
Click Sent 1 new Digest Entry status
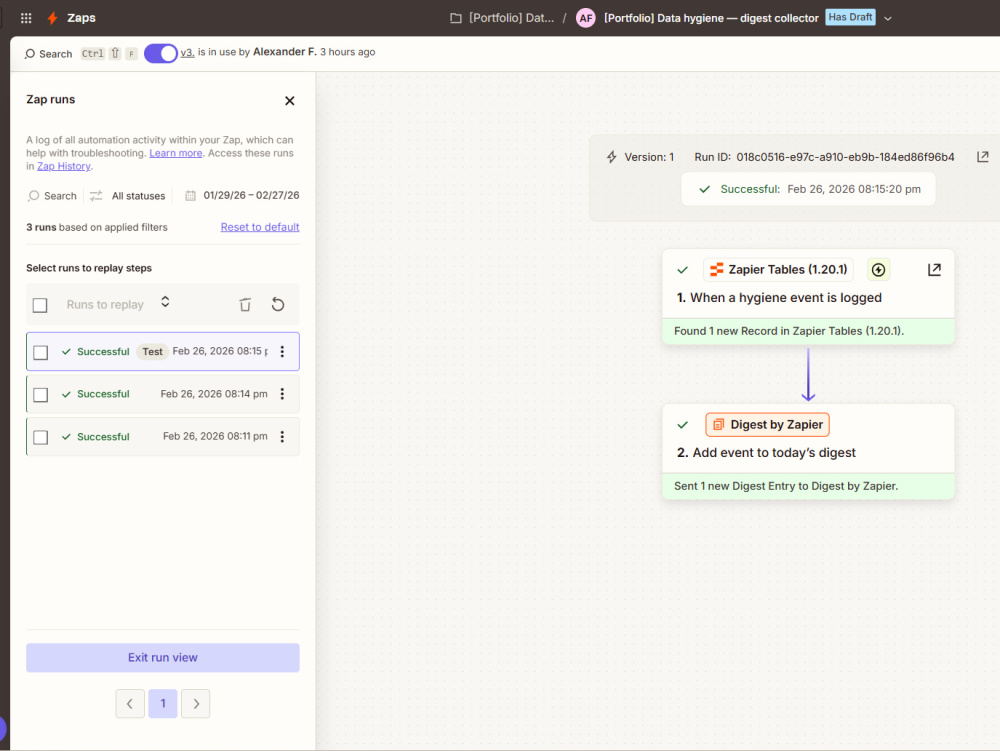(x=808, y=486)
